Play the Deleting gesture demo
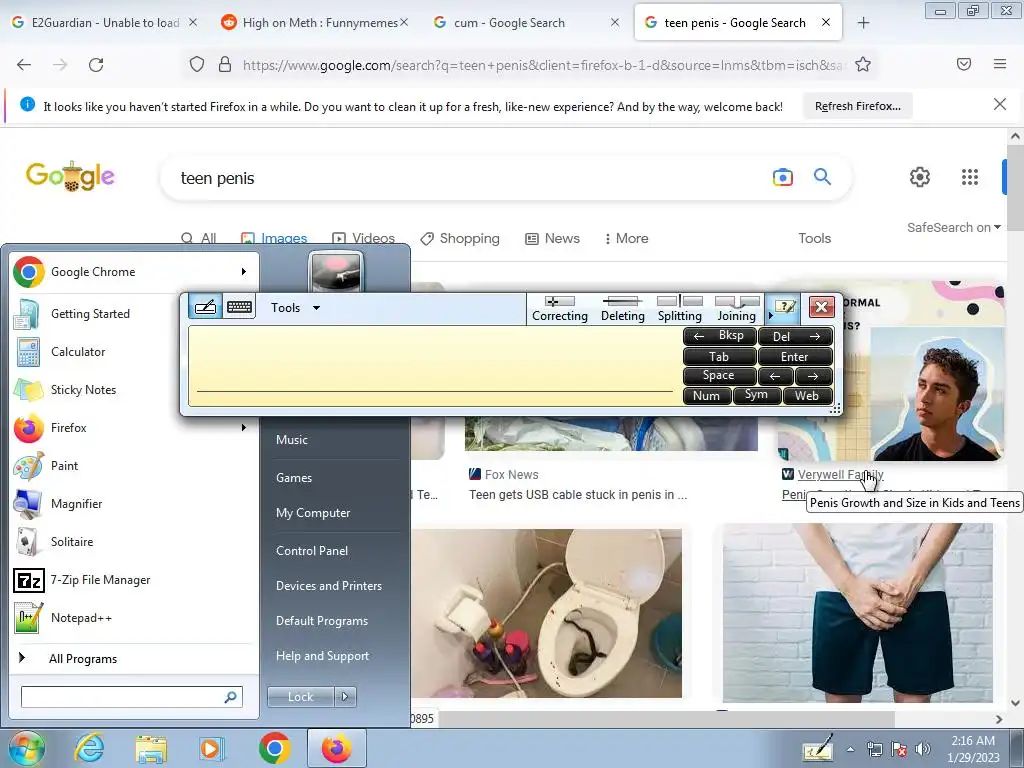The image size is (1024, 768). [622, 308]
